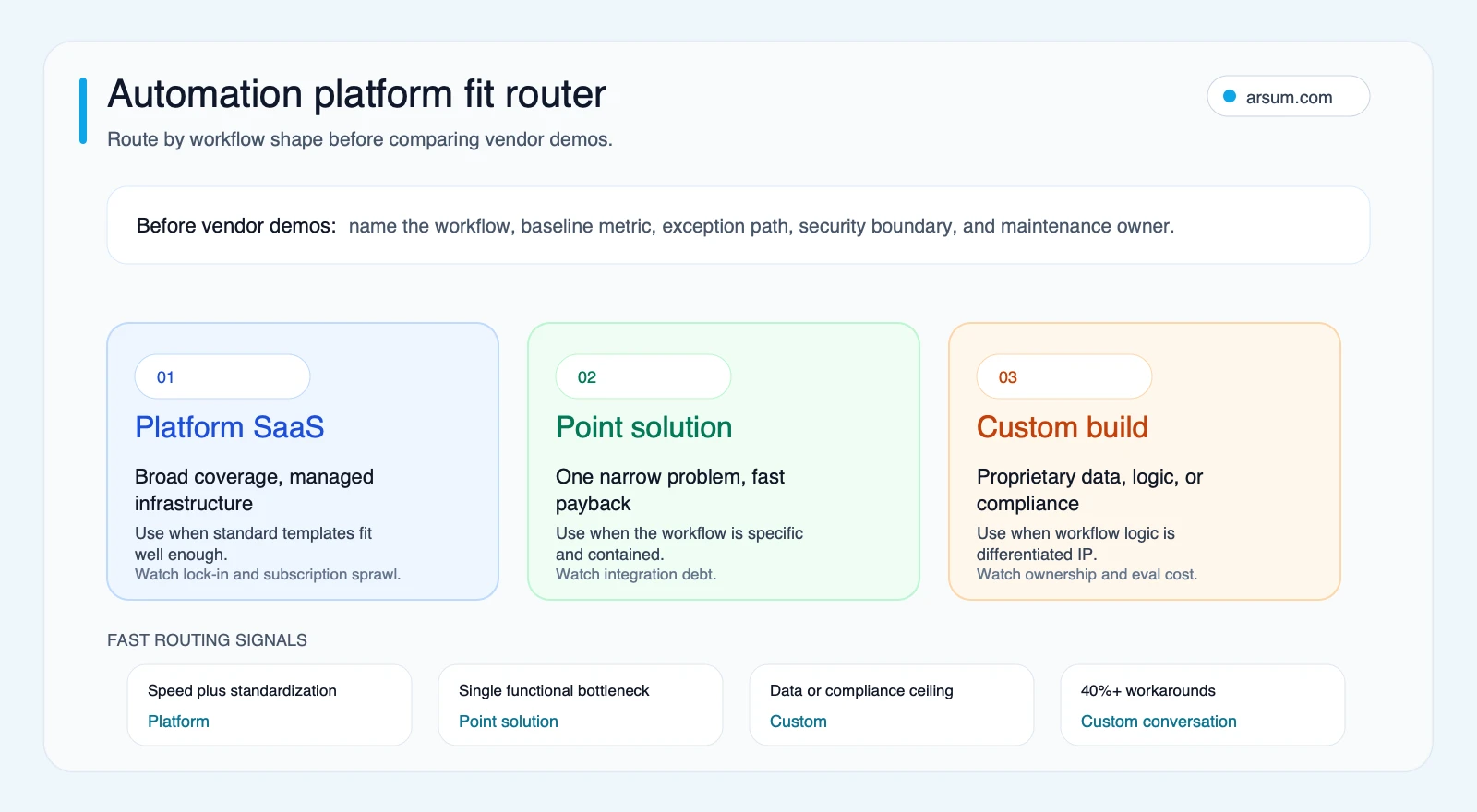Click 'One narrow problem, fast payback' text

coord(670,490)
